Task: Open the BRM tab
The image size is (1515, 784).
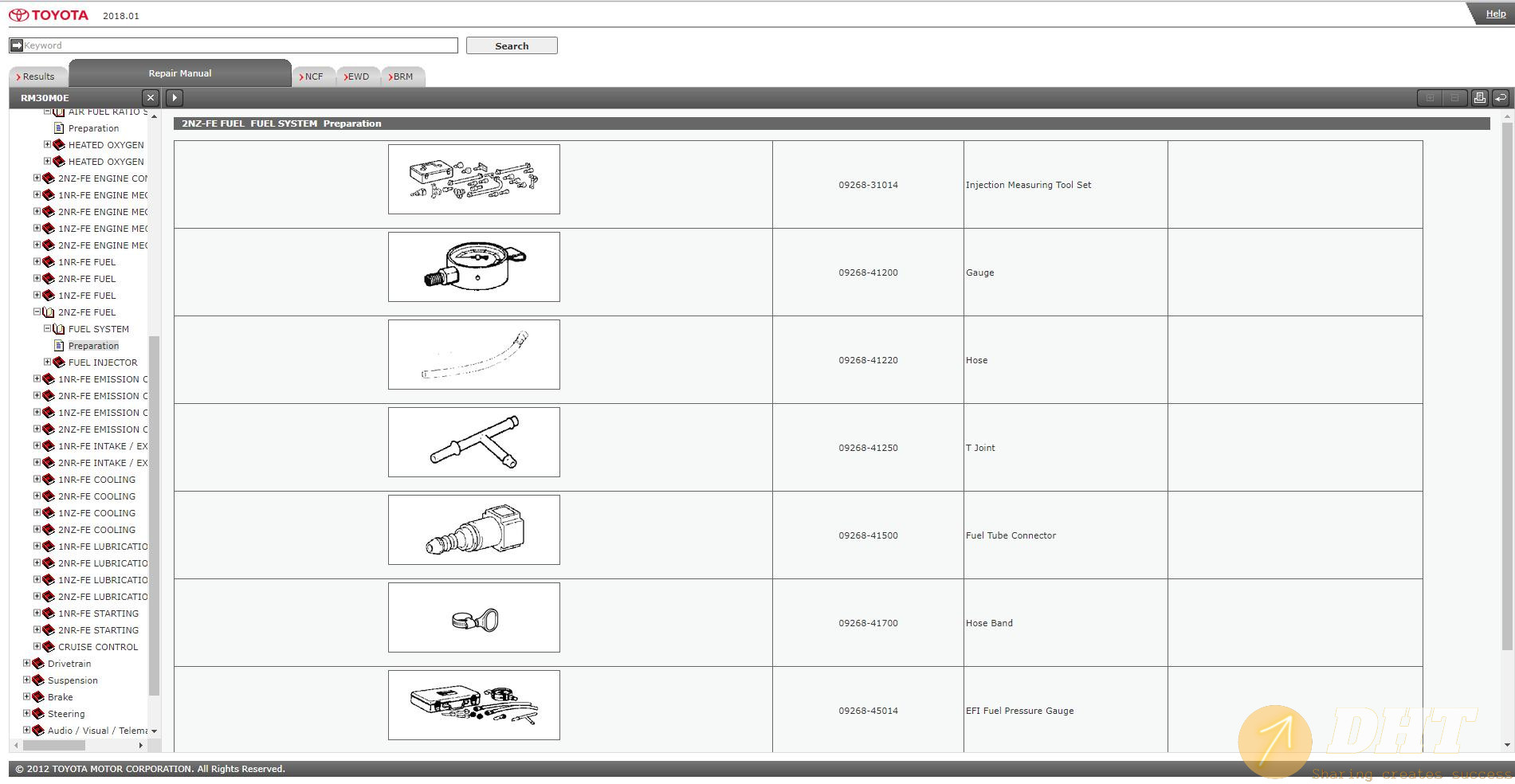Action: click(402, 76)
